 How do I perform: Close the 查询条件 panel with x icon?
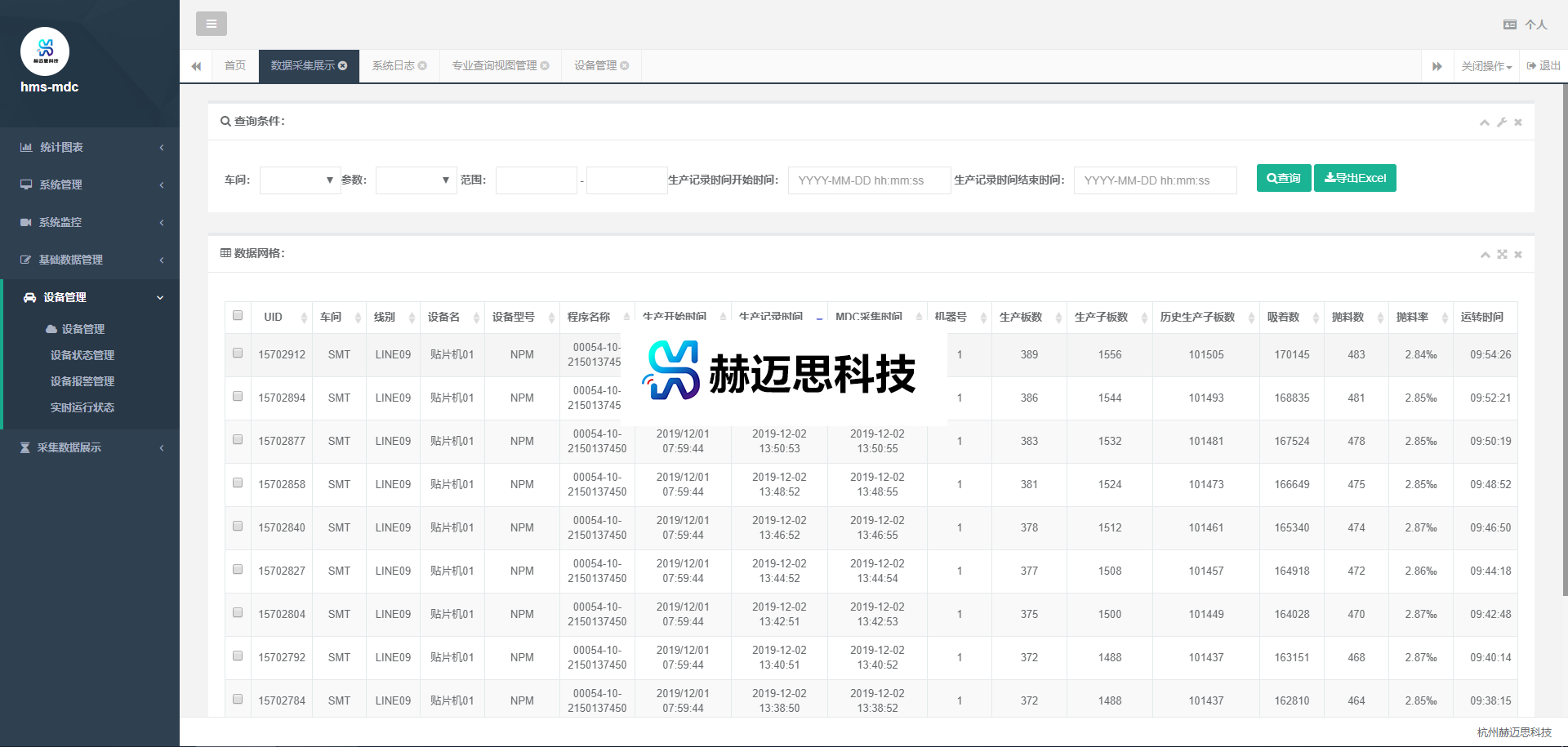pos(1518,122)
